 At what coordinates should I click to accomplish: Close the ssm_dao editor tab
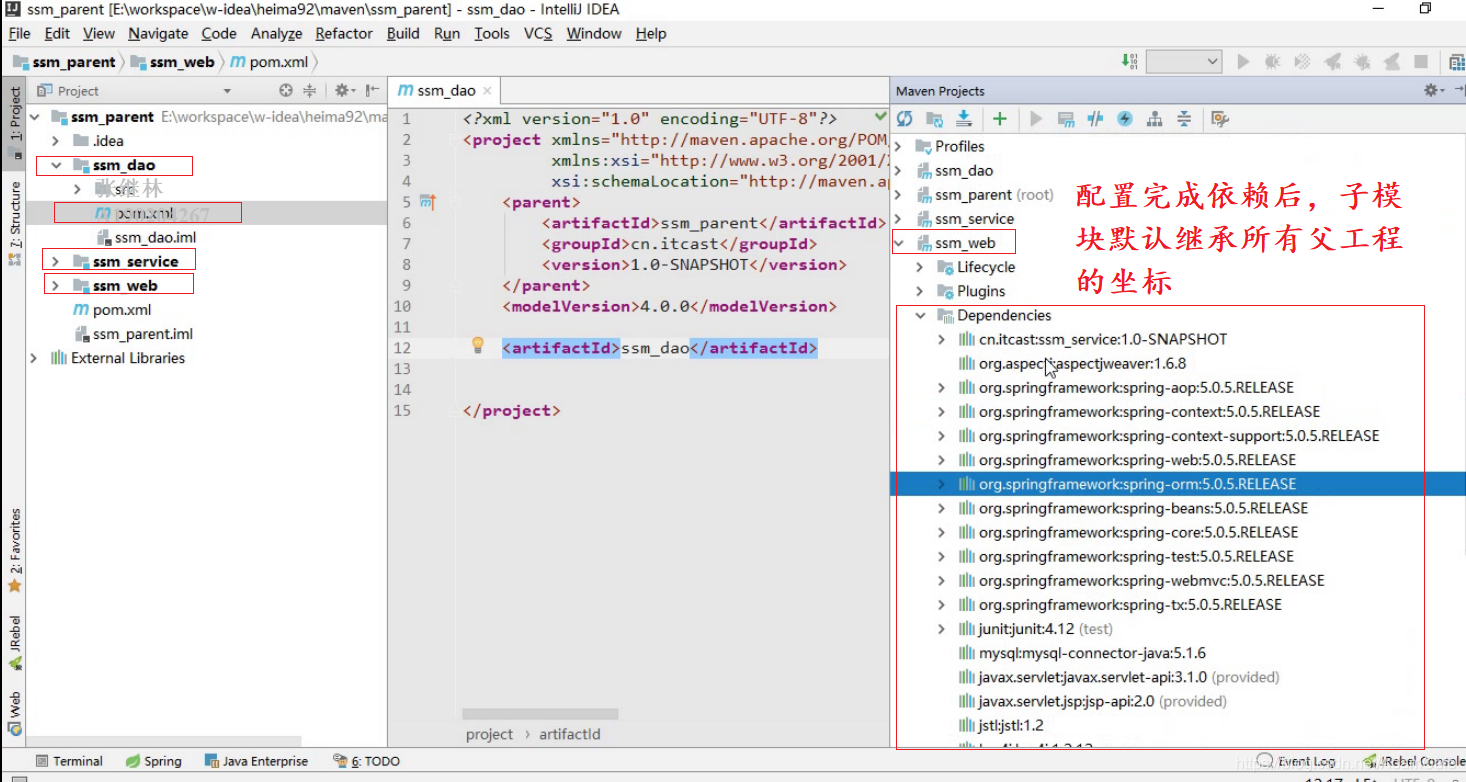point(487,90)
